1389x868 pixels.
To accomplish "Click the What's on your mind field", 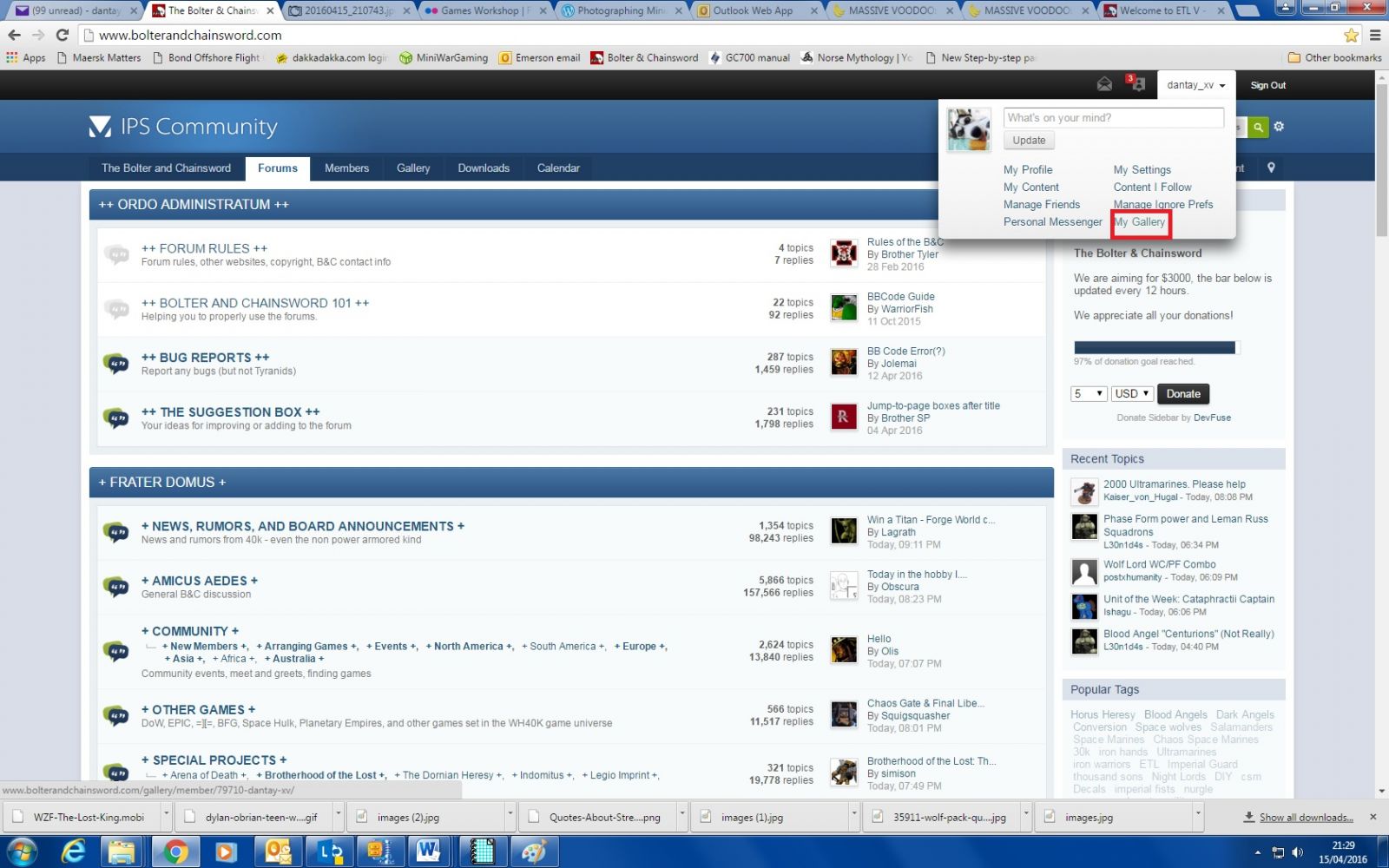I will pyautogui.click(x=1113, y=118).
